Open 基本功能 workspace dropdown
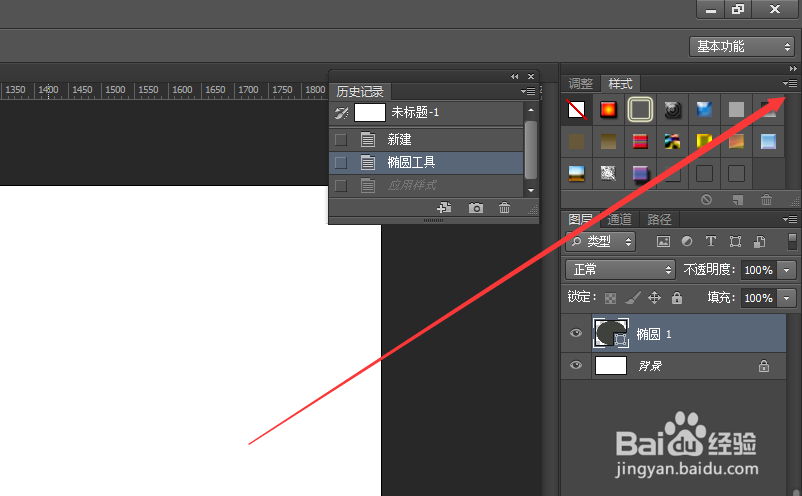Viewport: 802px width, 496px height. pyautogui.click(x=742, y=47)
